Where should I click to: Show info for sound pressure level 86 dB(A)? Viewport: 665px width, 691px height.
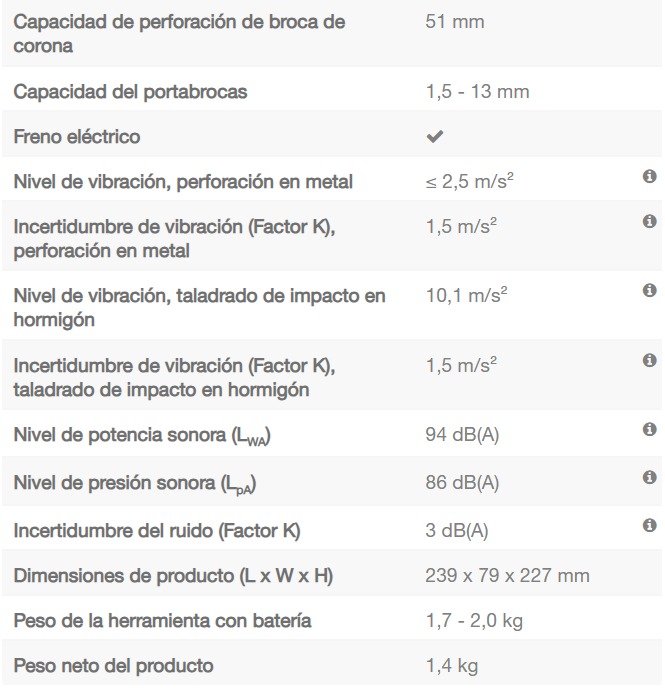(x=649, y=477)
